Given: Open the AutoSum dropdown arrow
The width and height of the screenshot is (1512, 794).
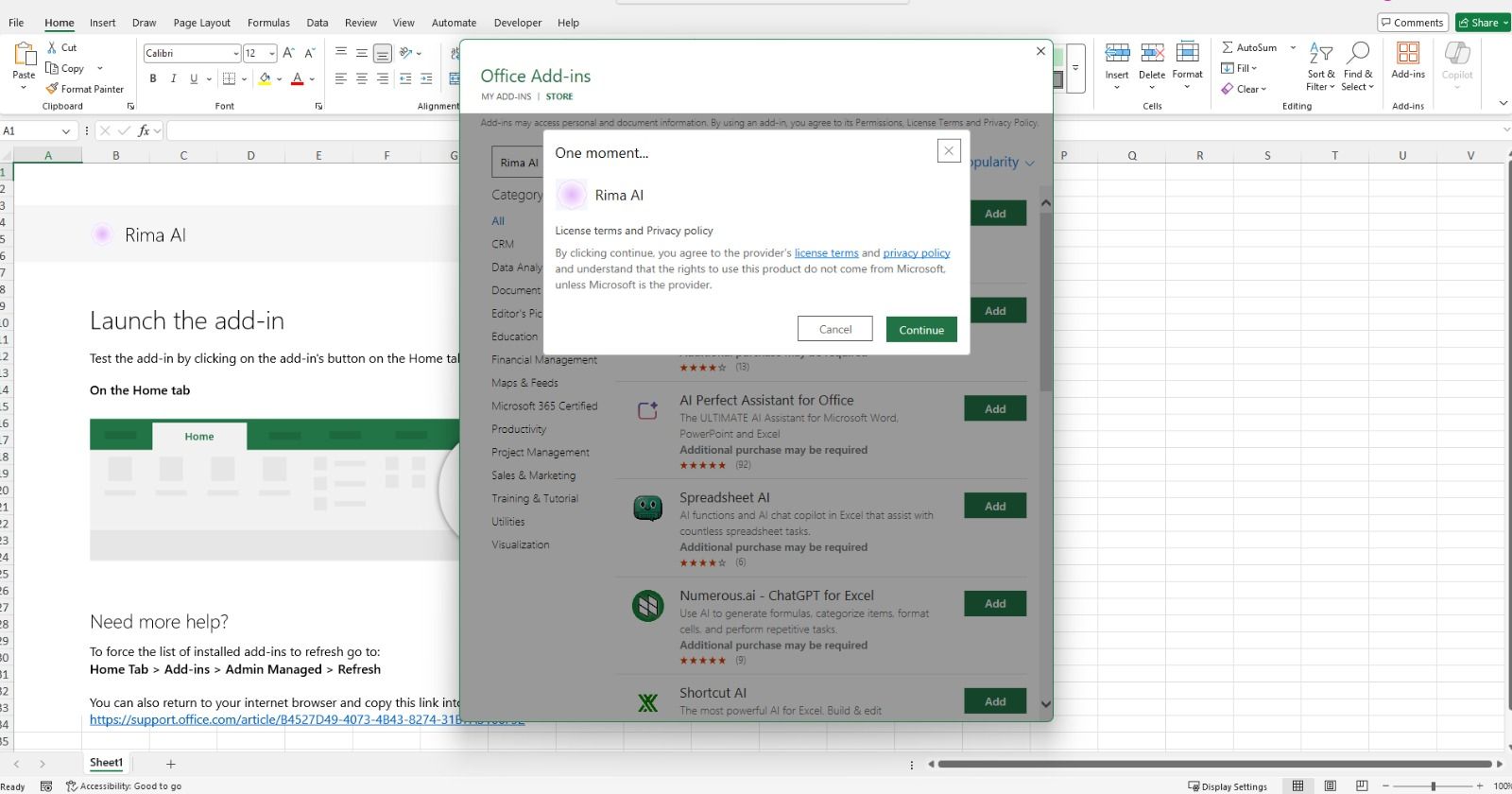Looking at the screenshot, I should 1293,47.
